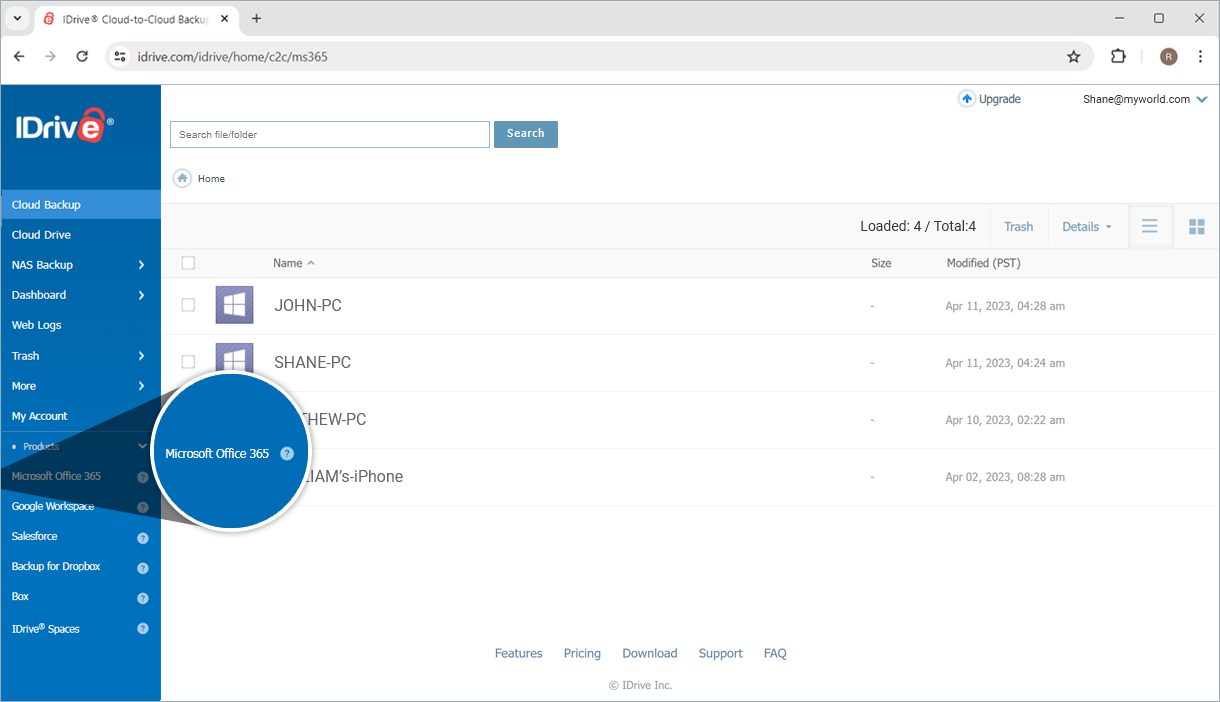1220x702 pixels.
Task: Click the Upgrade arrow icon
Action: pyautogui.click(x=966, y=99)
